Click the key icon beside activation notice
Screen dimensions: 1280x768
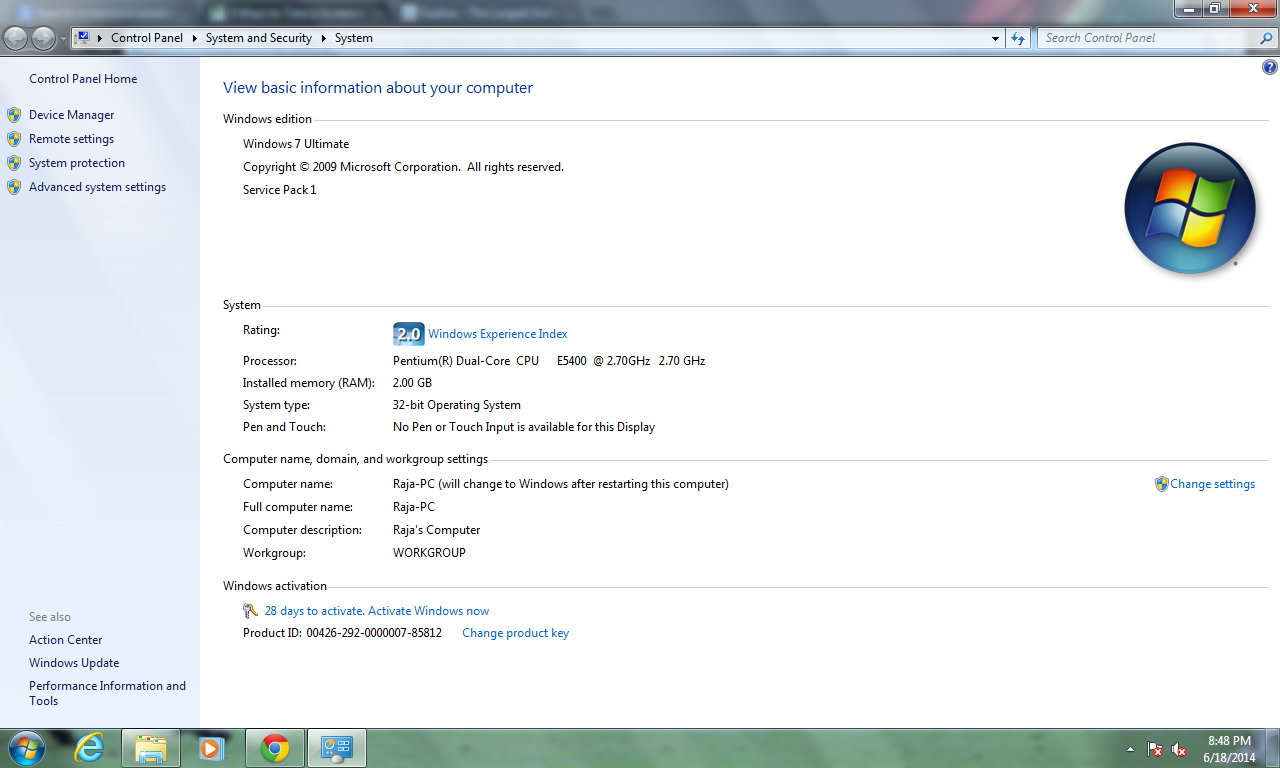coord(251,611)
